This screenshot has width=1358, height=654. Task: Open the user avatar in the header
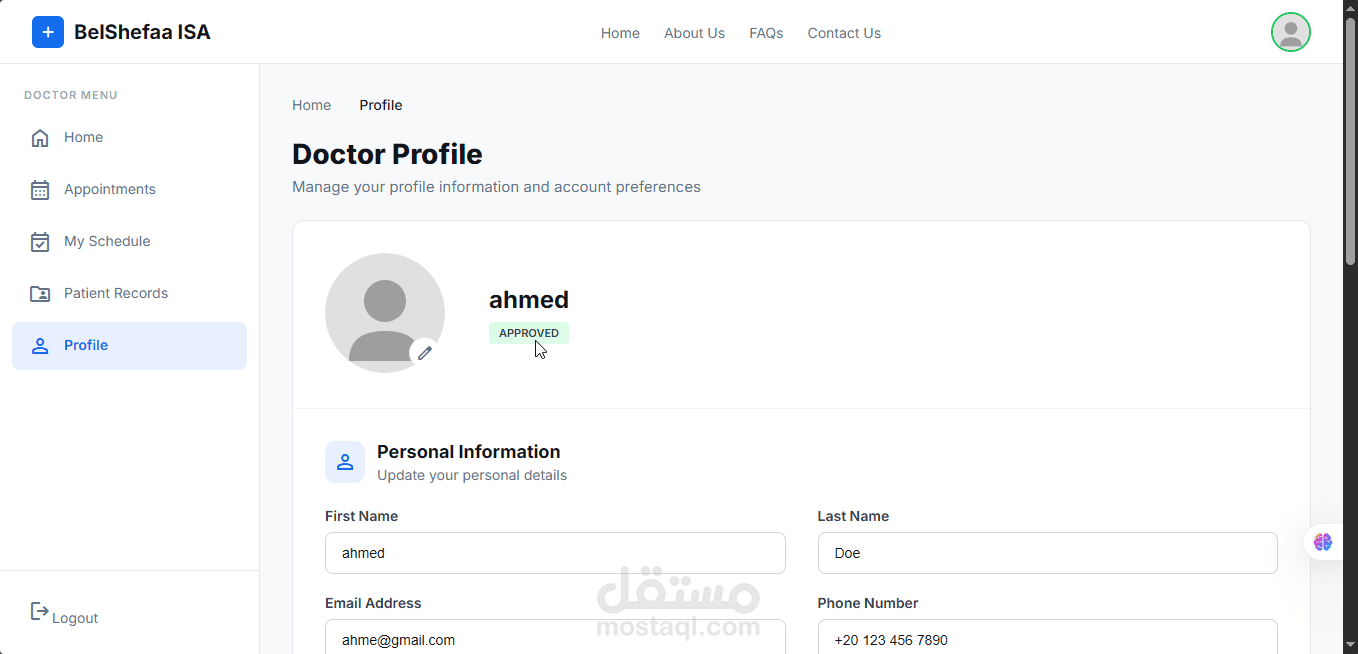[x=1290, y=33]
